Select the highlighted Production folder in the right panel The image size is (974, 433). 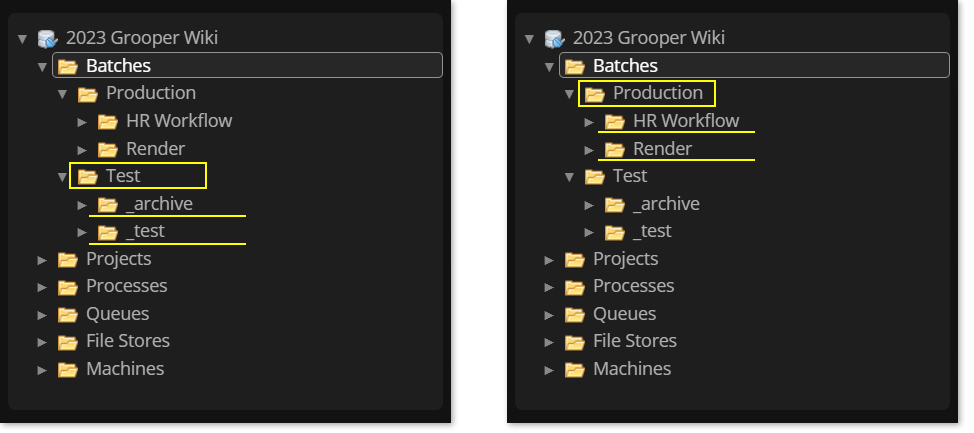click(x=657, y=93)
